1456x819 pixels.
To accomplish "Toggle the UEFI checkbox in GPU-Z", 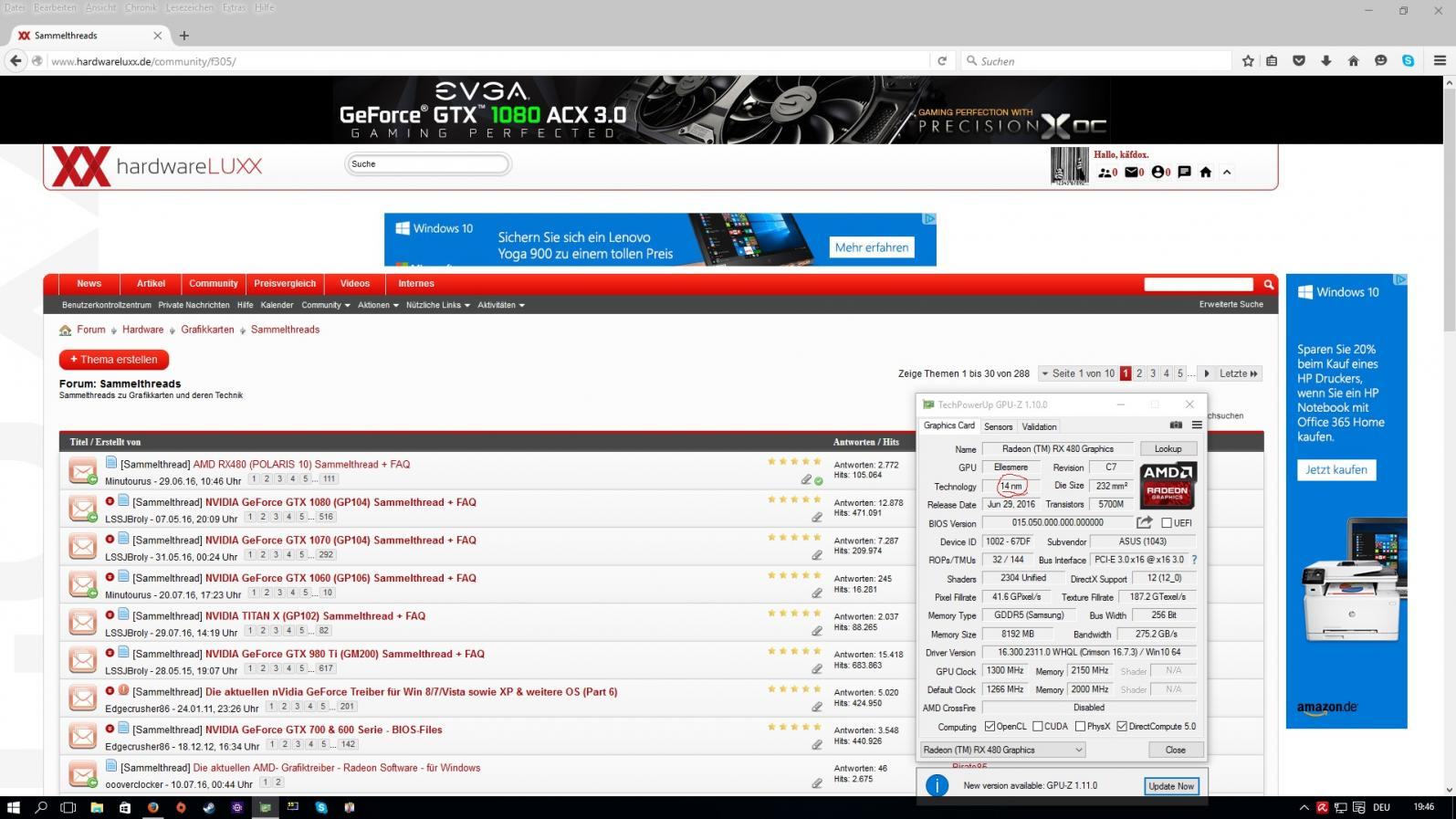I will [1167, 523].
